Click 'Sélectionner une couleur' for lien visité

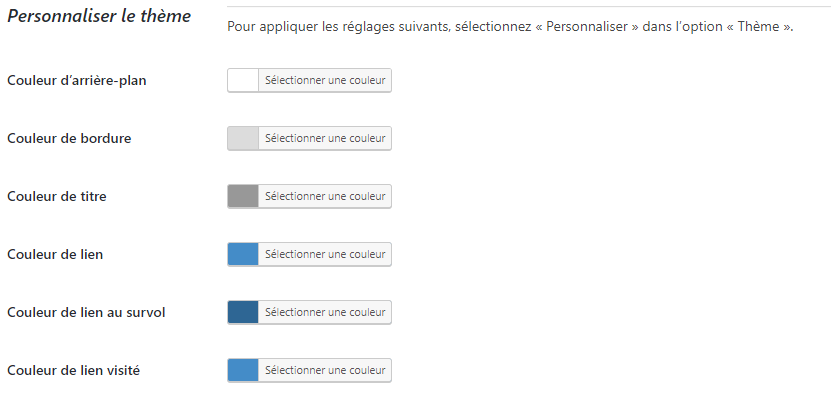(x=325, y=370)
